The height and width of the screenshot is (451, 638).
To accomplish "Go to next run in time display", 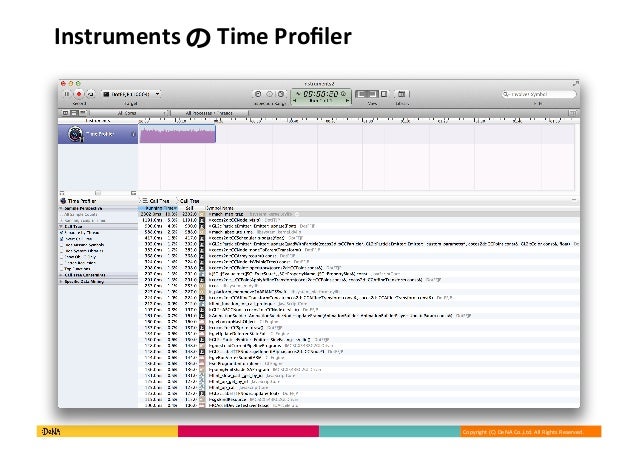I will tap(347, 100).
